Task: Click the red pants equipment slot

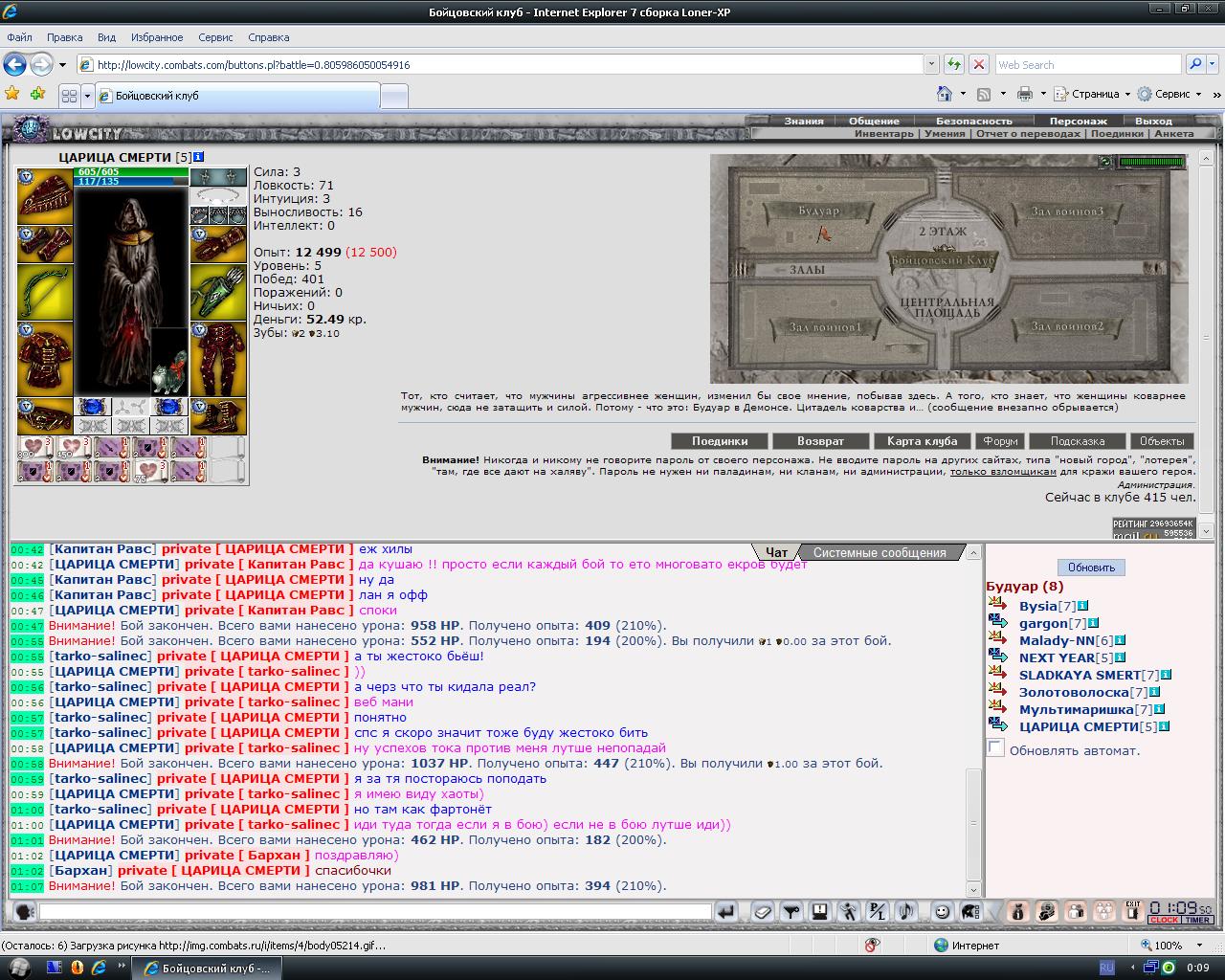Action: tap(218, 359)
